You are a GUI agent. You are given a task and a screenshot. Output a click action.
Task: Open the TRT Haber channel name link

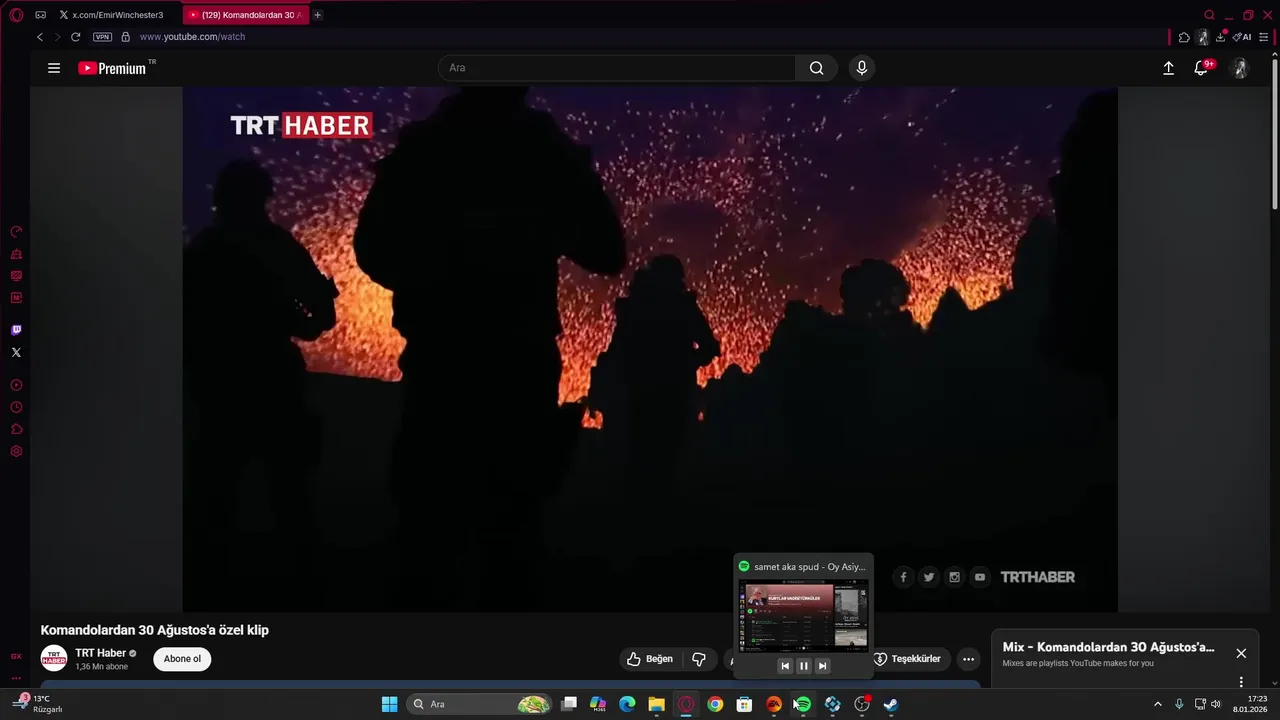100,653
